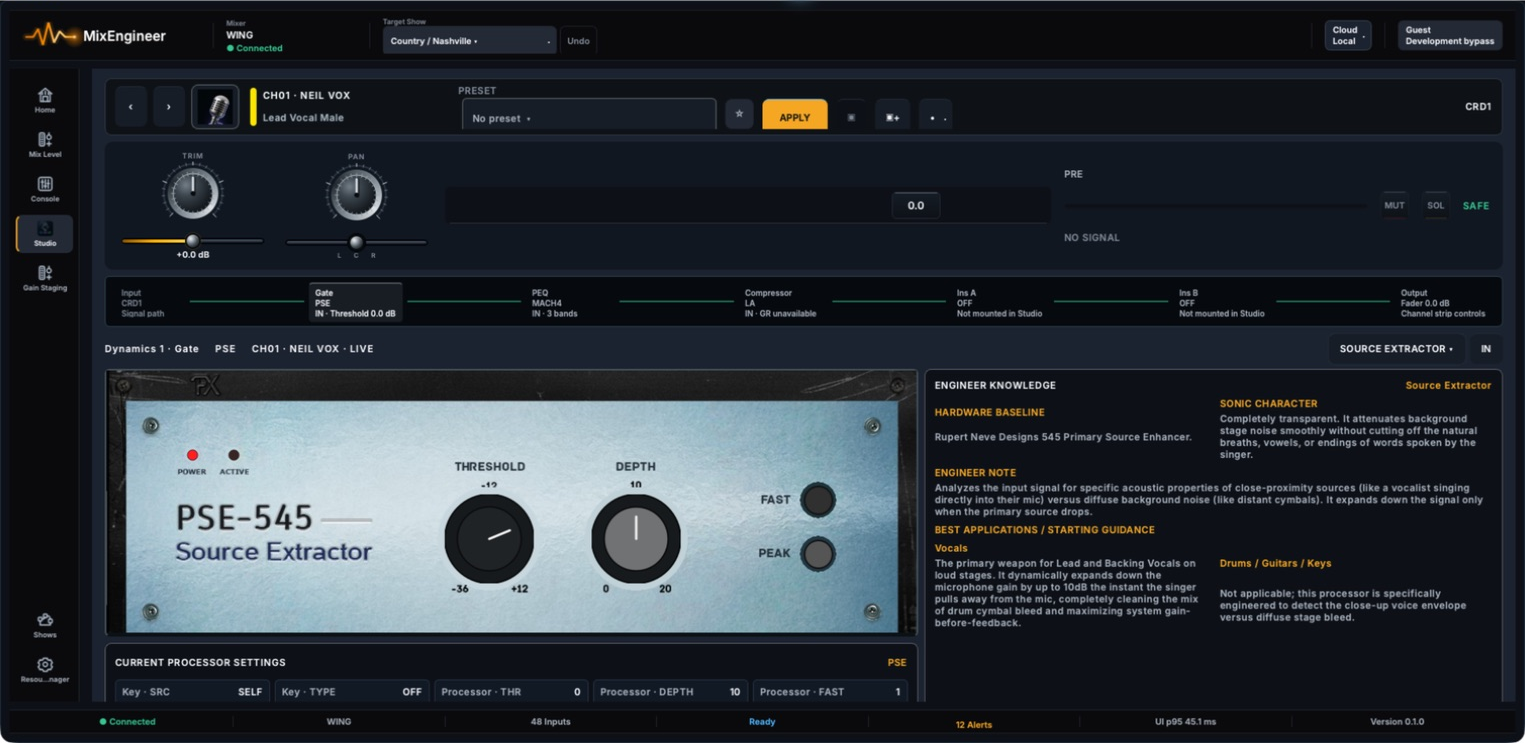Go to the Console view
Screen dimensions: 1525x743
click(45, 189)
